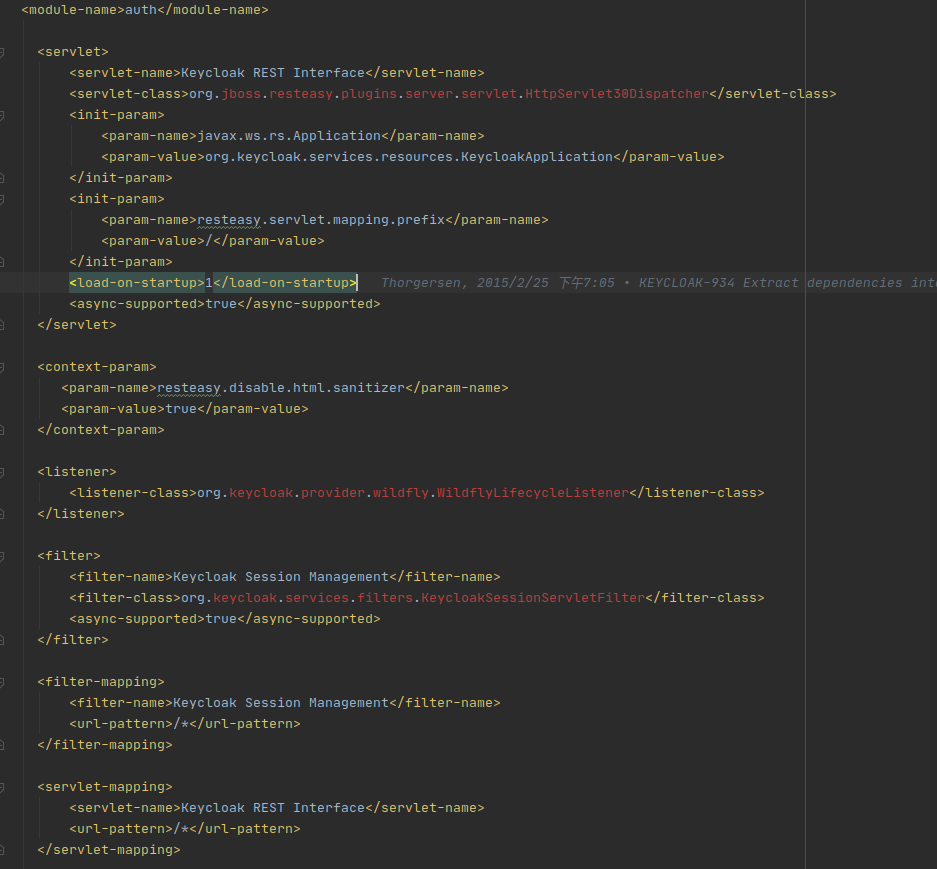Click the opening listener tag text
This screenshot has height=869, width=937.
pyautogui.click(x=77, y=472)
